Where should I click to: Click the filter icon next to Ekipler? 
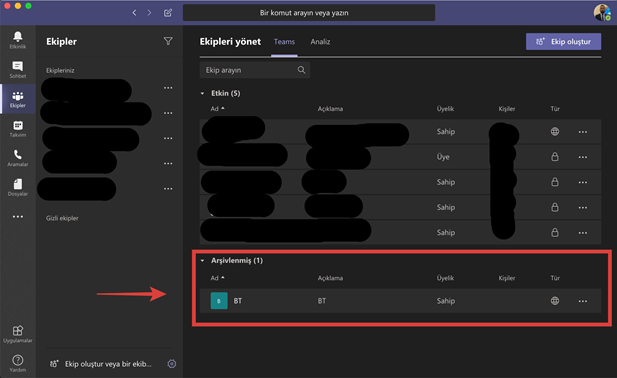point(168,41)
